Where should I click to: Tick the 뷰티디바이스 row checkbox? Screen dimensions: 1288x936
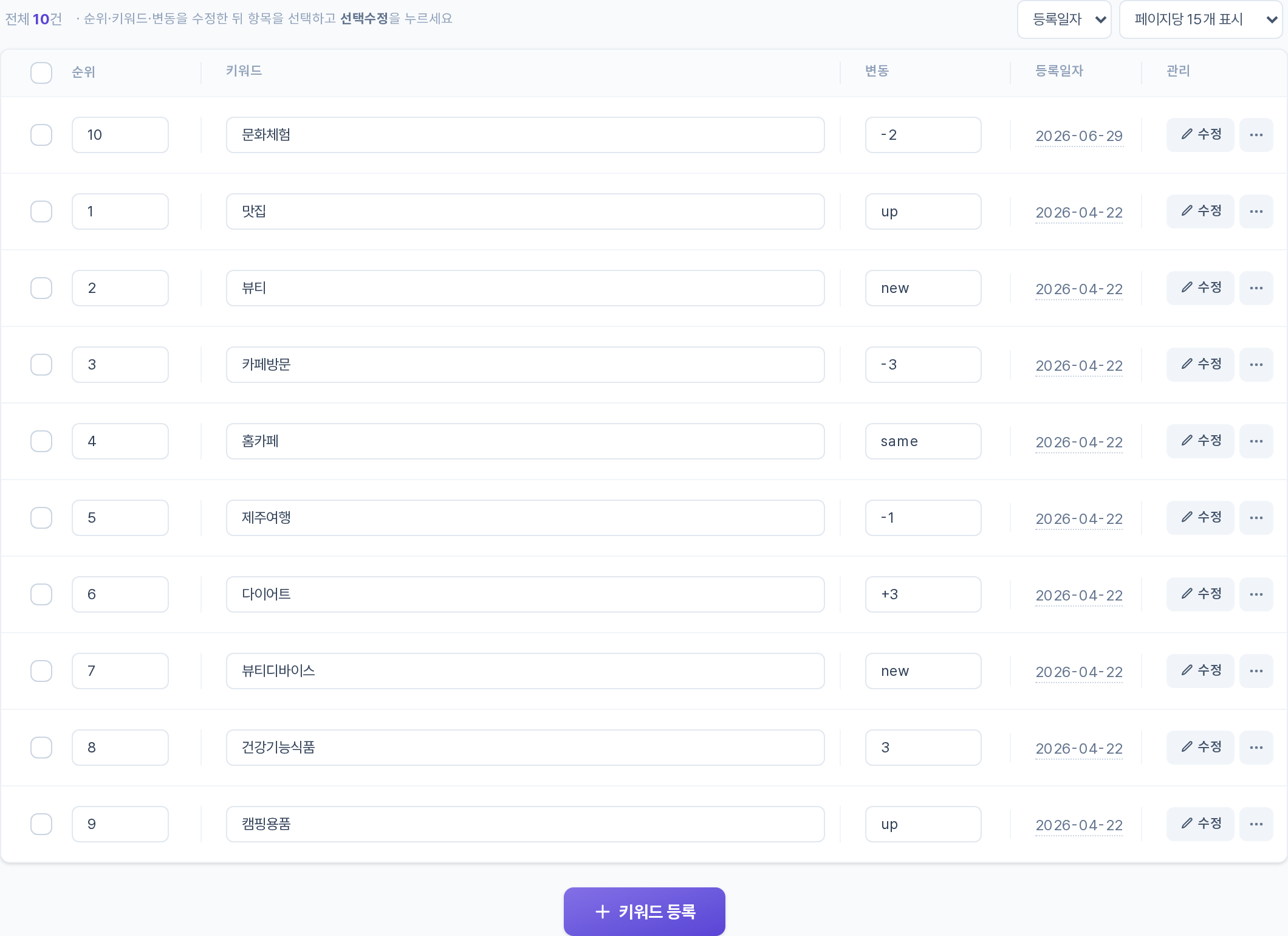coord(41,671)
